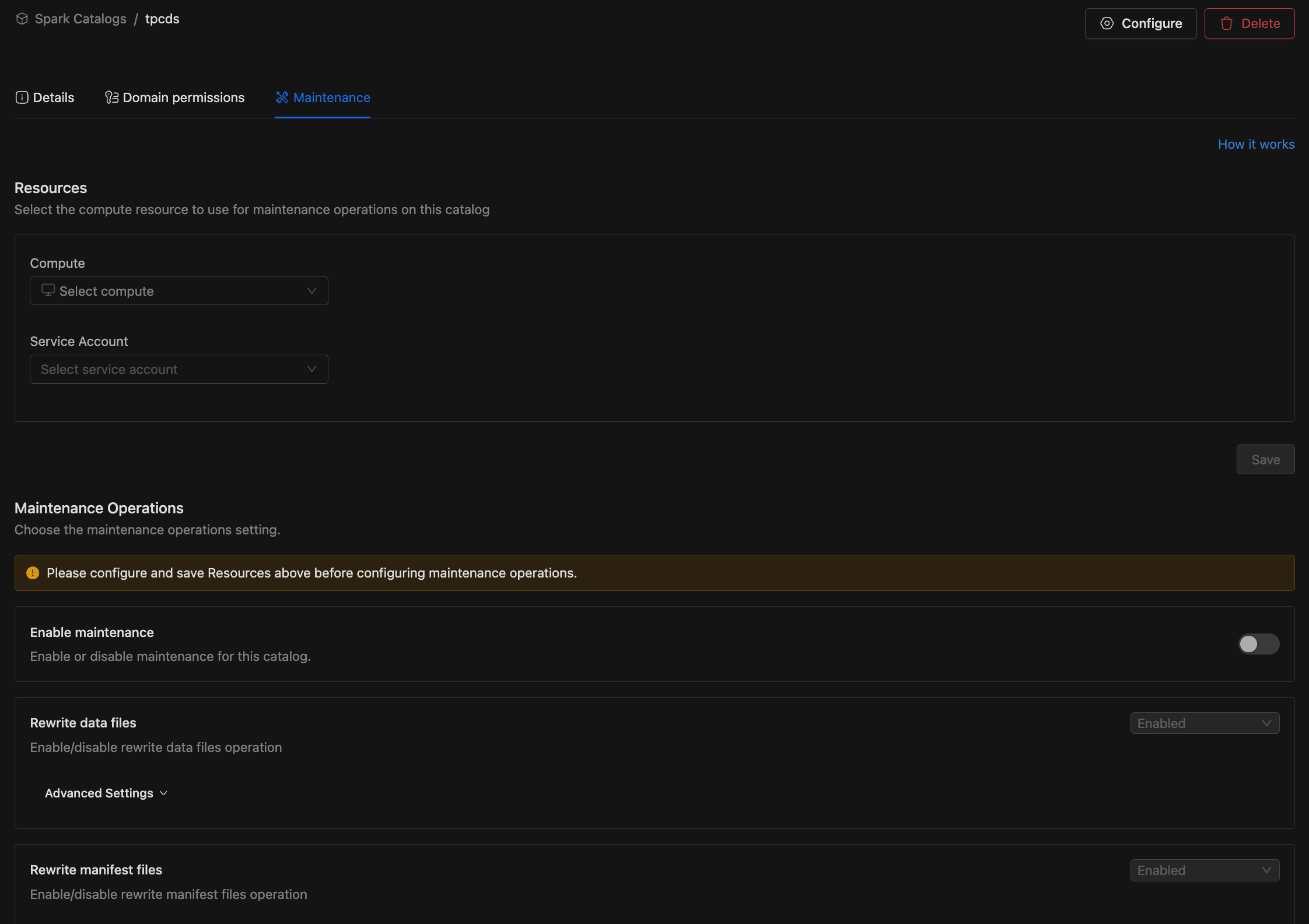The image size is (1309, 924).
Task: Click the Domain permissions icon
Action: tap(111, 97)
